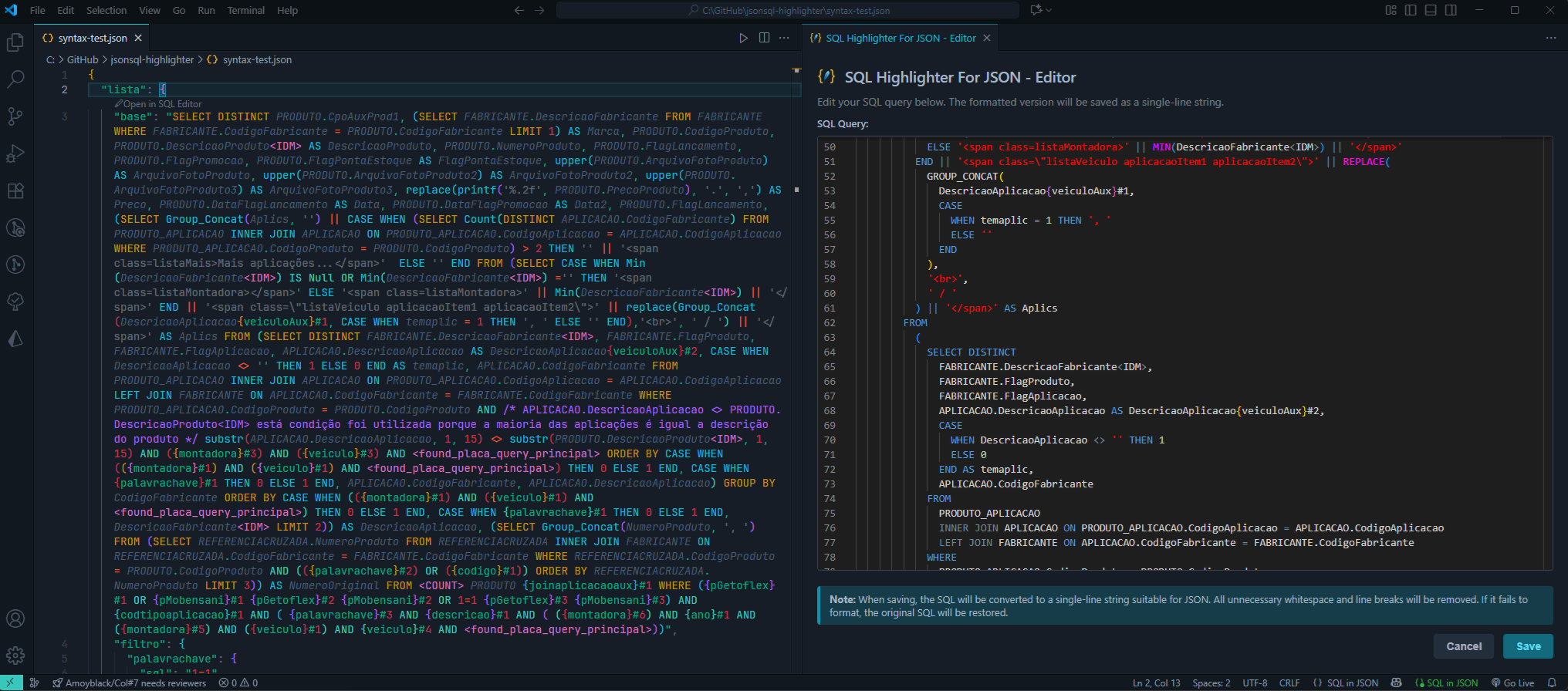This screenshot has height=691, width=1568.
Task: Click line number 3 in the JSON editor
Action: 64,116
